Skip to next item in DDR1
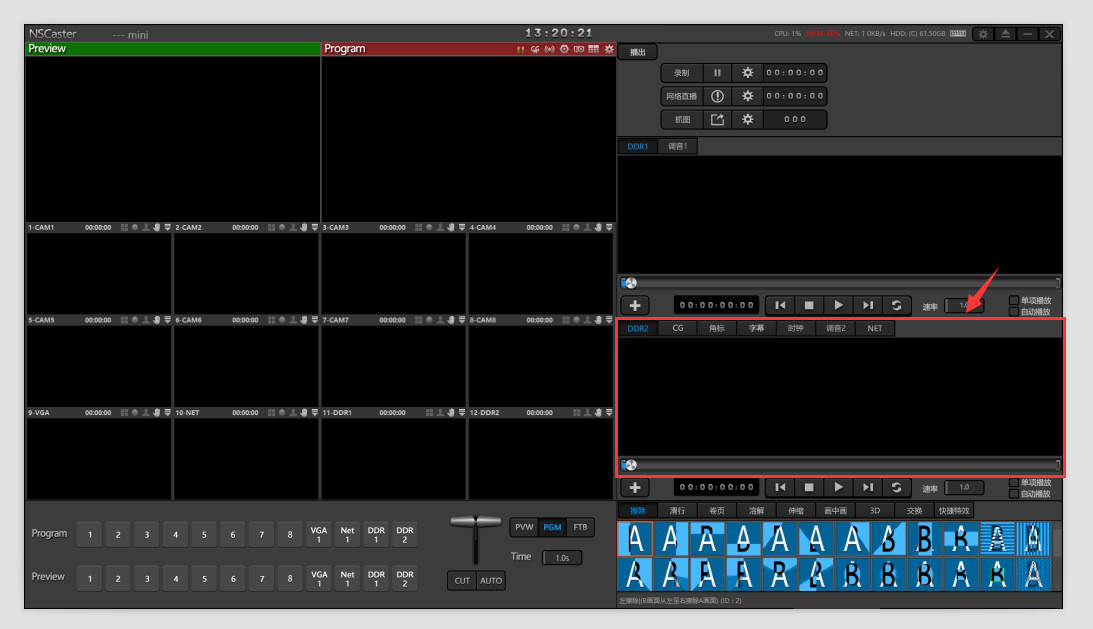1093x629 pixels. (868, 305)
